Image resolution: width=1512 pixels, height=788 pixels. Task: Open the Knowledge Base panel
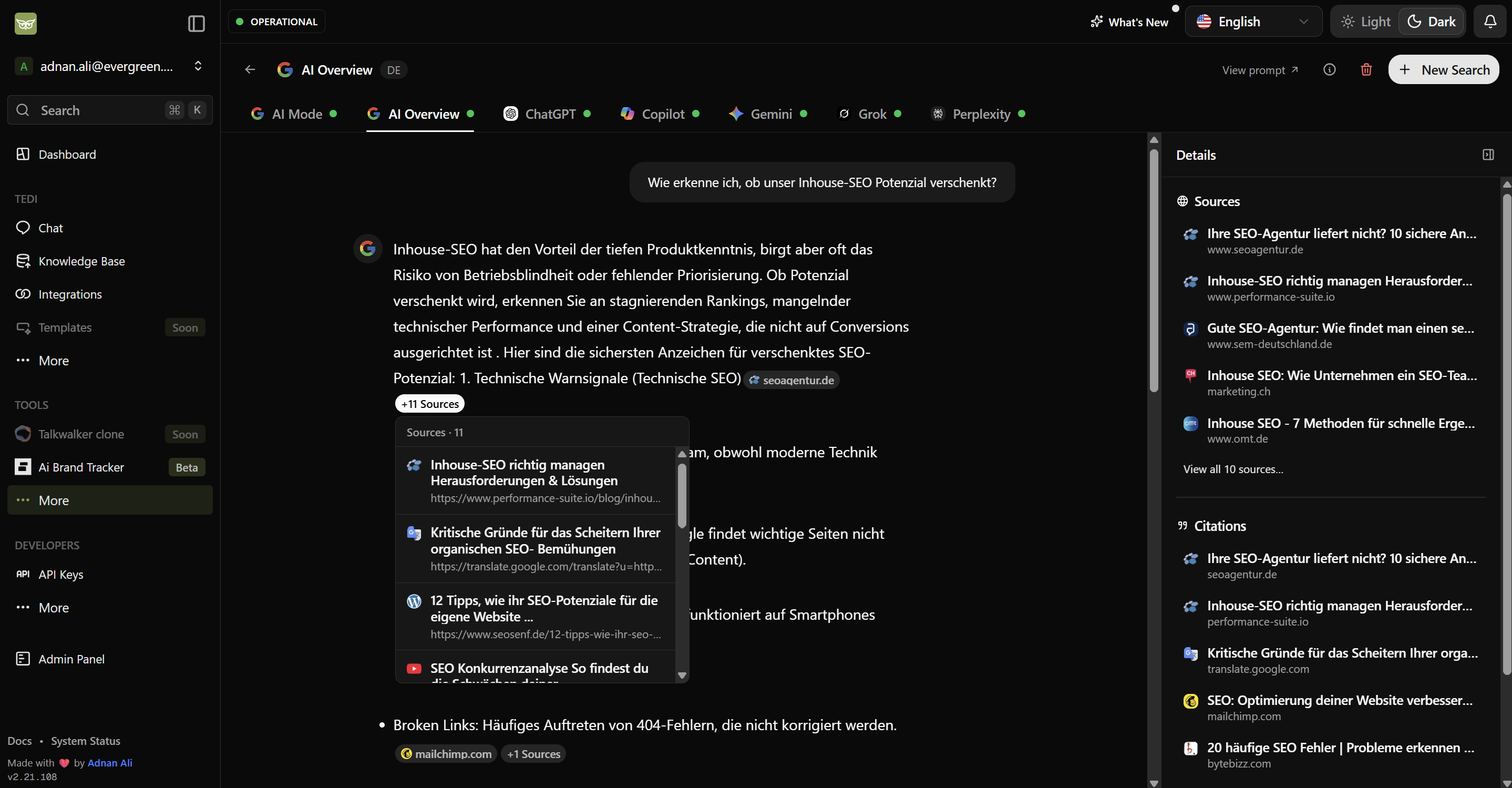[x=81, y=261]
